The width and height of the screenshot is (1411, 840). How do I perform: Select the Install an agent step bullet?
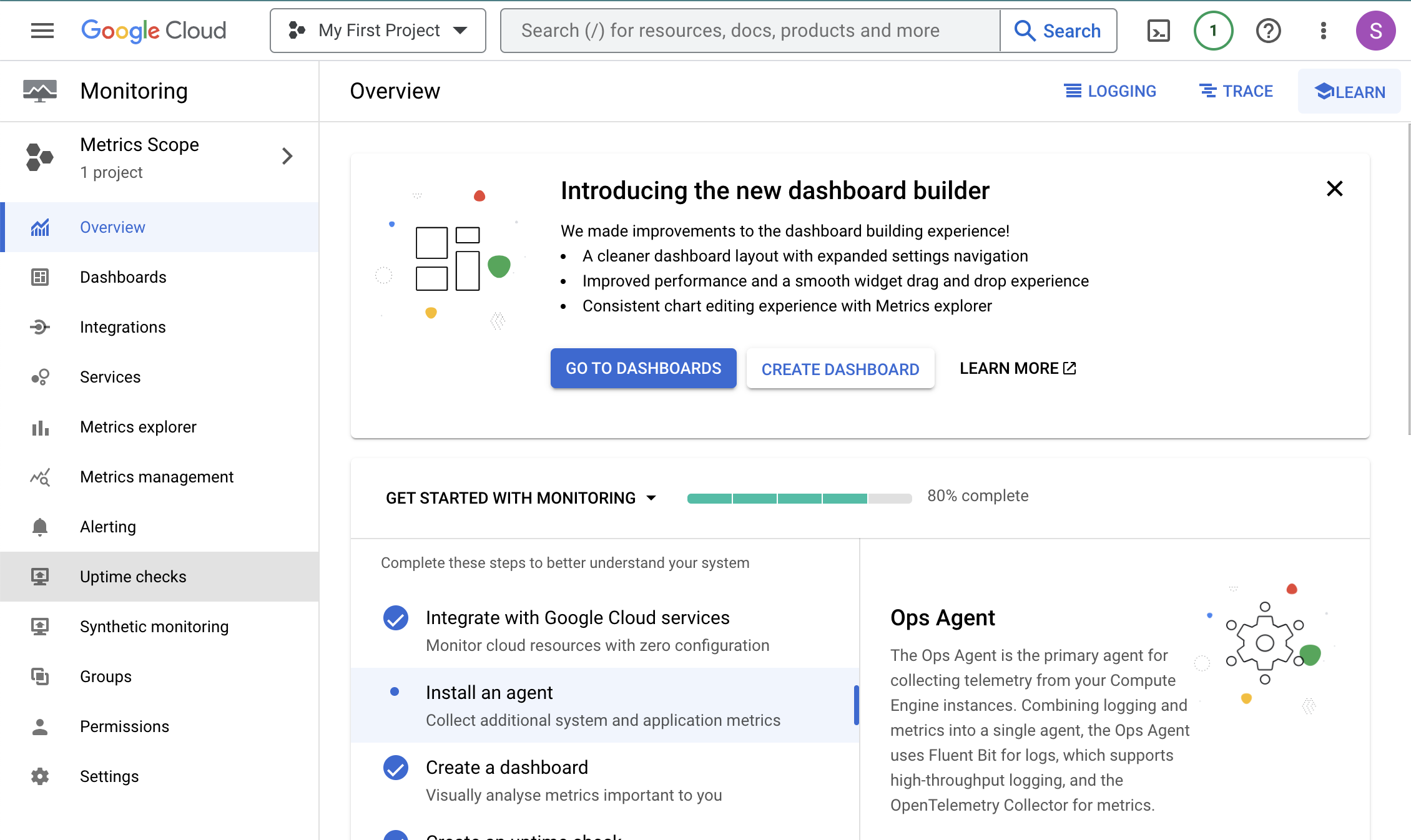[395, 691]
